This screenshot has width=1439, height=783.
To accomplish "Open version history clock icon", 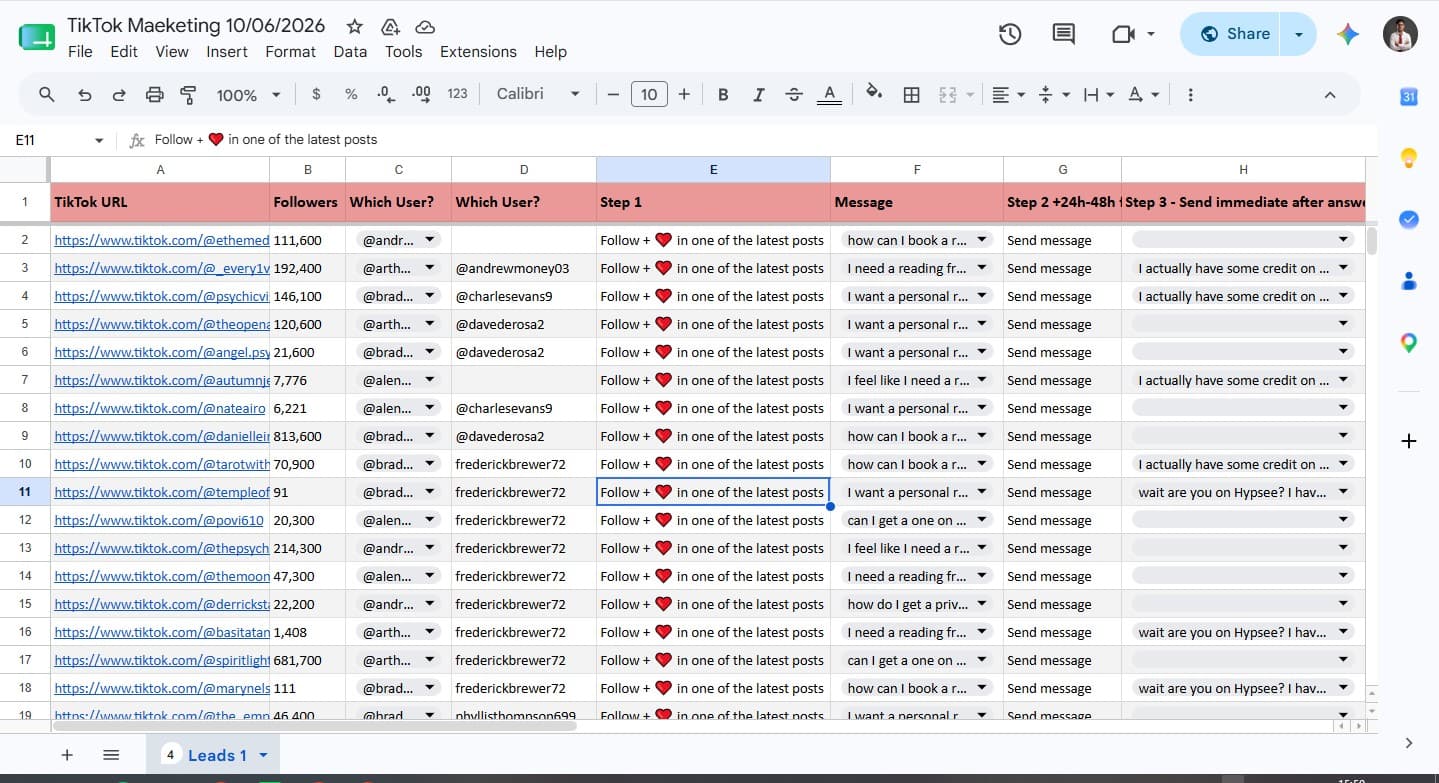I will tap(1010, 34).
